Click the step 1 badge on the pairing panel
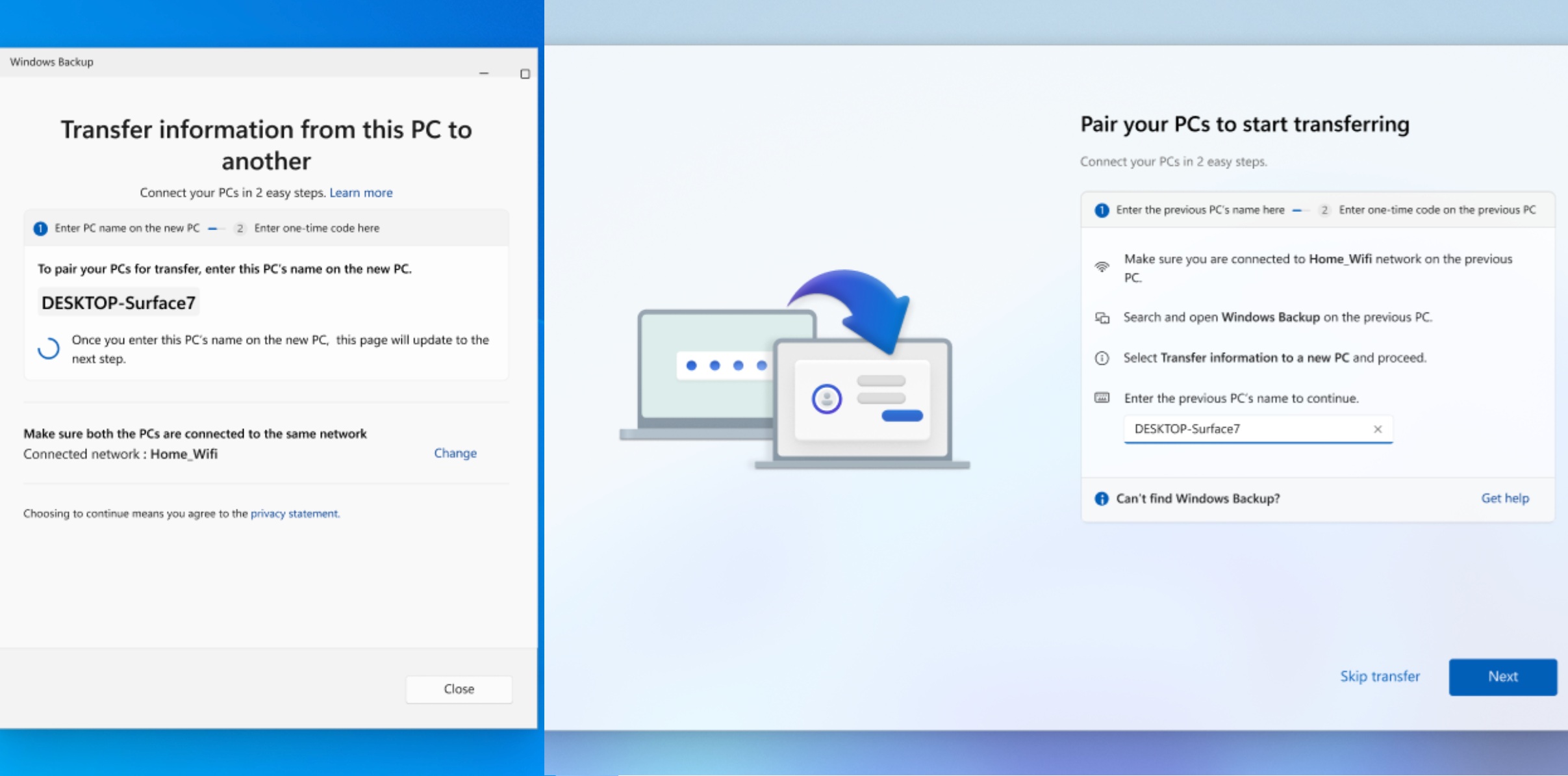The height and width of the screenshot is (776, 1568). 1102,209
